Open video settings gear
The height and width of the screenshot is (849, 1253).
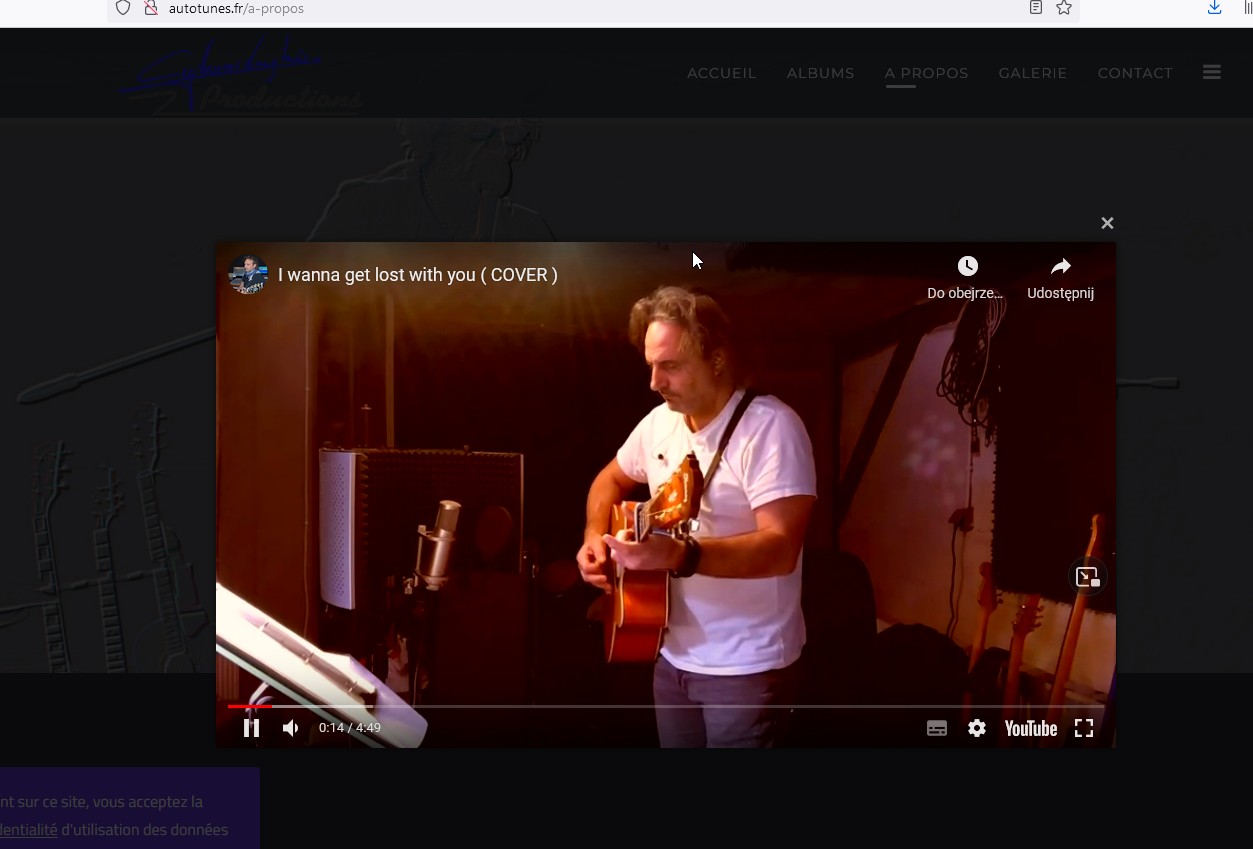(x=977, y=728)
